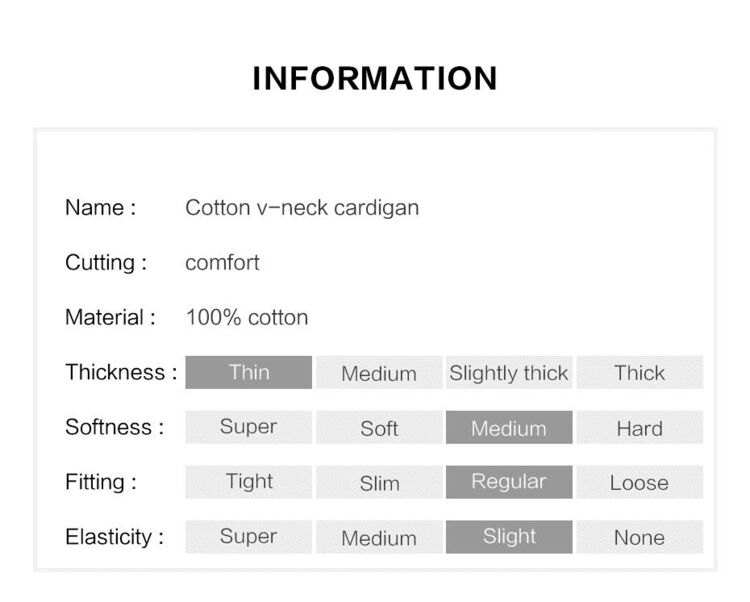Select Regular fitting option
The width and height of the screenshot is (750, 602).
(x=509, y=482)
